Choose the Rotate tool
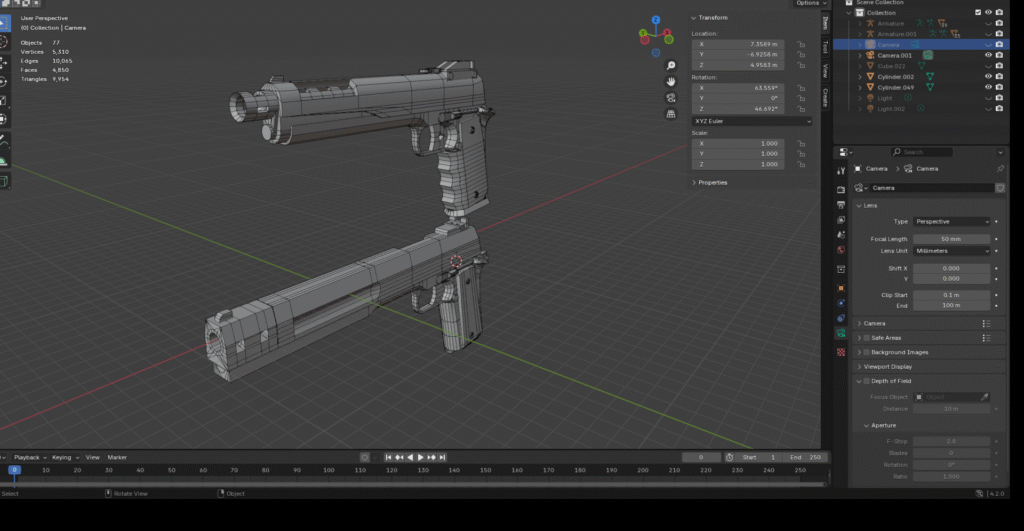Image resolution: width=1024 pixels, height=531 pixels. (4, 81)
